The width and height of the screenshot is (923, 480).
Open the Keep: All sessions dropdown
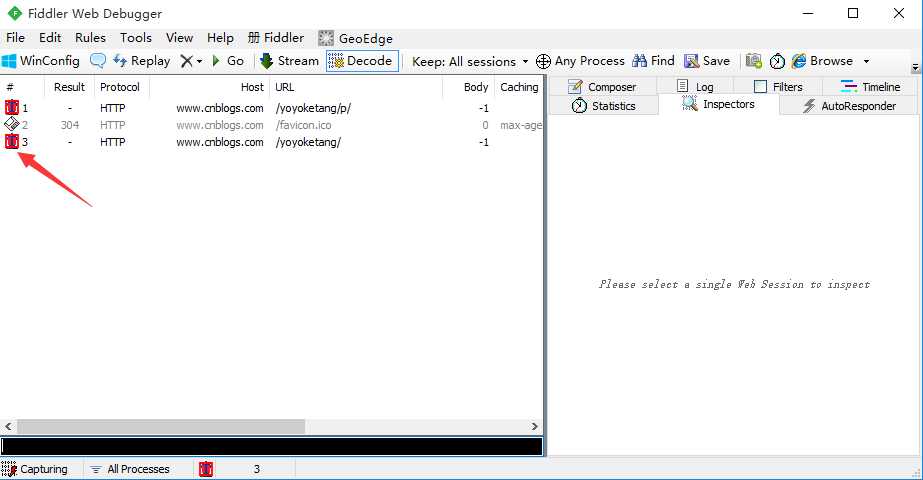470,61
